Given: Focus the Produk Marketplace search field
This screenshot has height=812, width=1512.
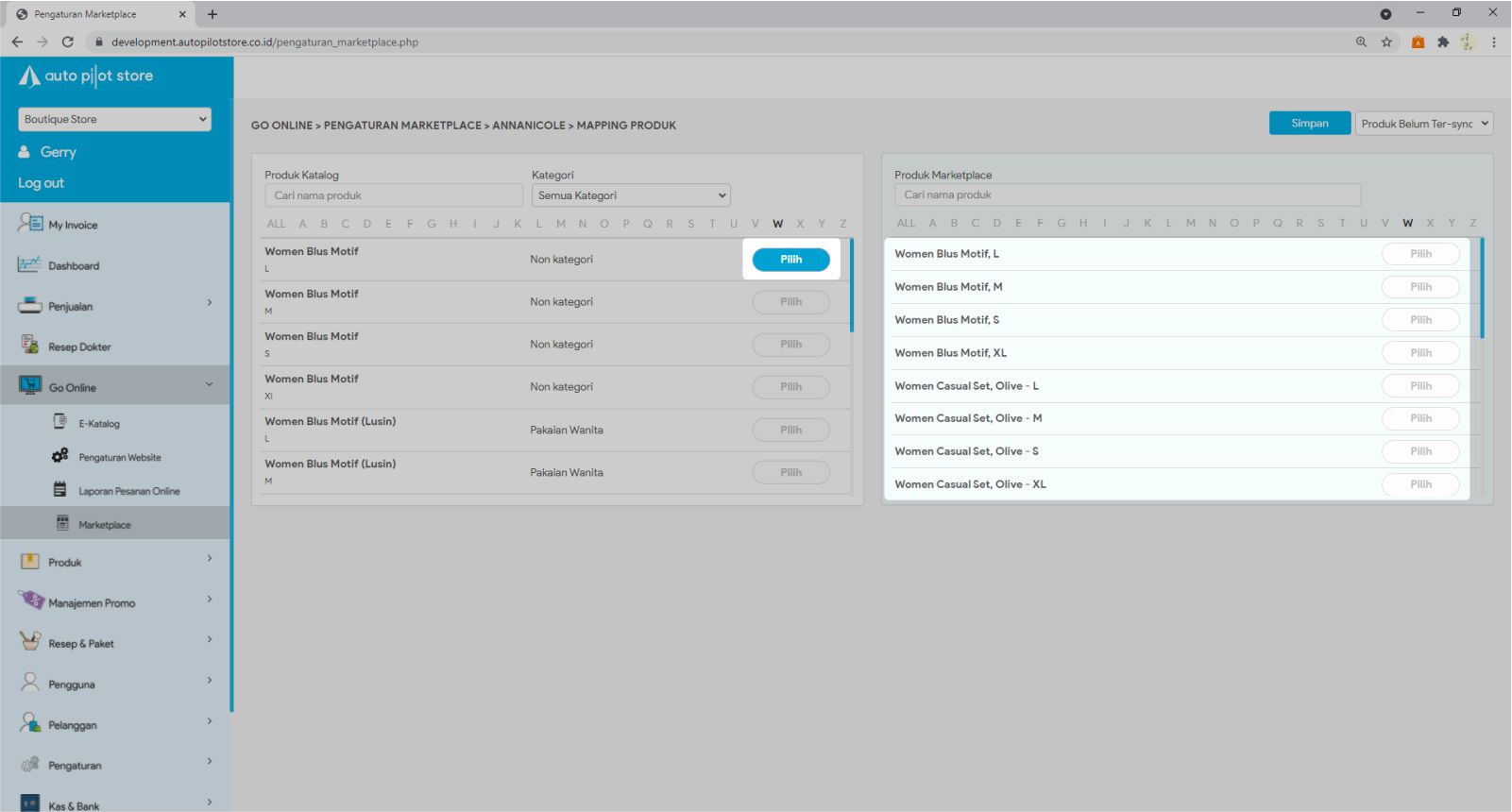Looking at the screenshot, I should point(1127,195).
